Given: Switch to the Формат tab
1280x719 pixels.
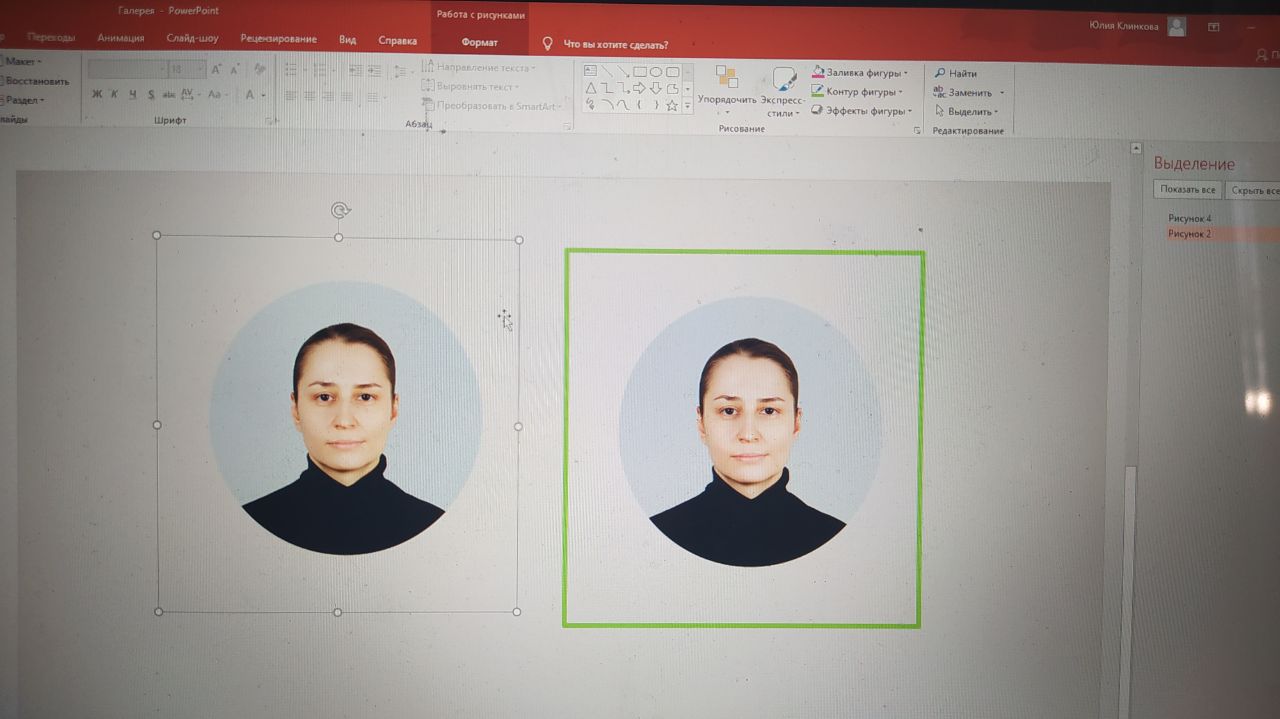Looking at the screenshot, I should pos(479,43).
